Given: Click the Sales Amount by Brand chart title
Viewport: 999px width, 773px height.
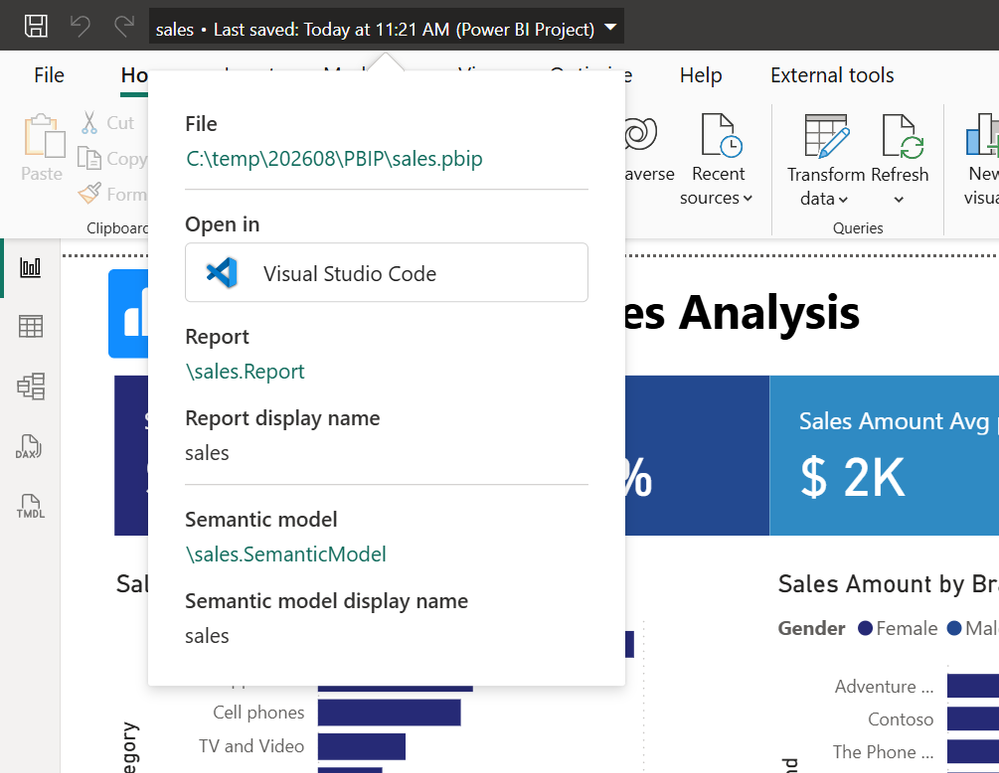Looking at the screenshot, I should [x=888, y=584].
